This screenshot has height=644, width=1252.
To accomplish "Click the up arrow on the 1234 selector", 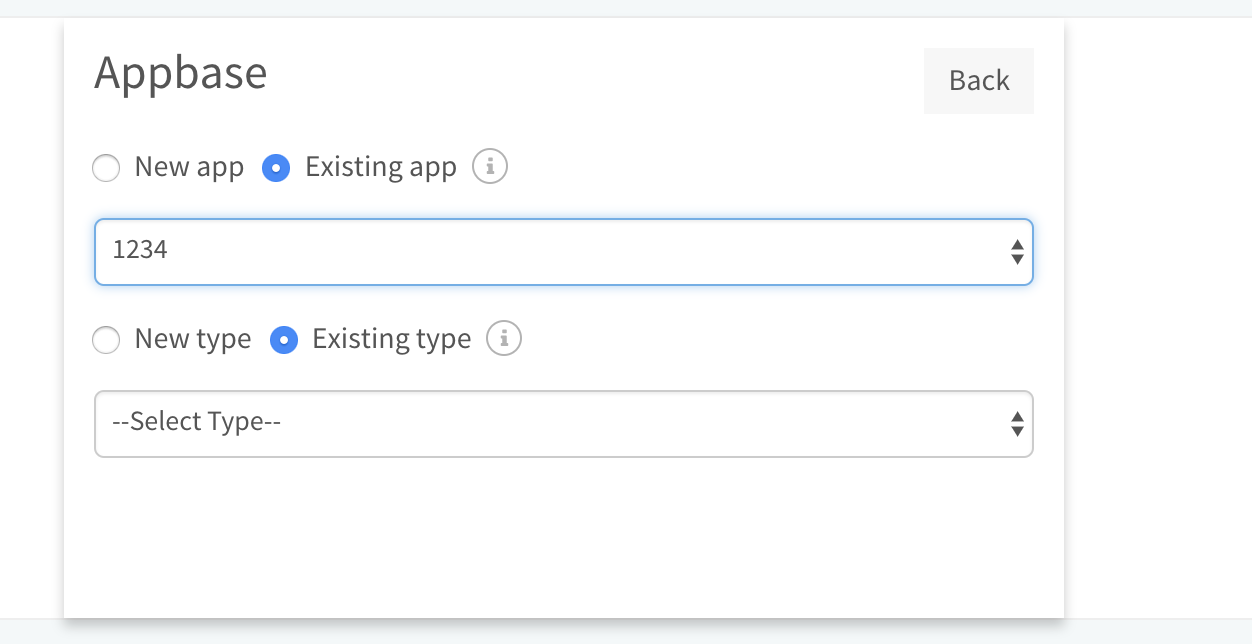I will pyautogui.click(x=1017, y=245).
